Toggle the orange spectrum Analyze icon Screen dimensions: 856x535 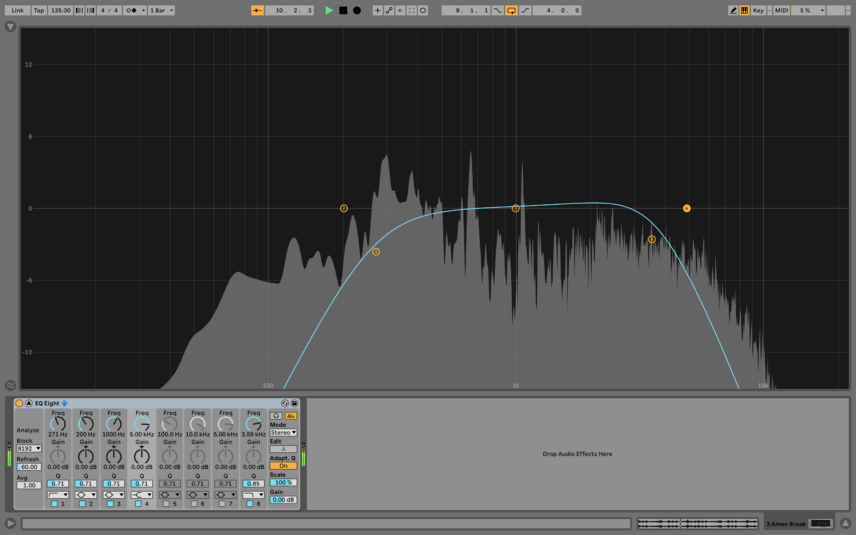(x=290, y=415)
